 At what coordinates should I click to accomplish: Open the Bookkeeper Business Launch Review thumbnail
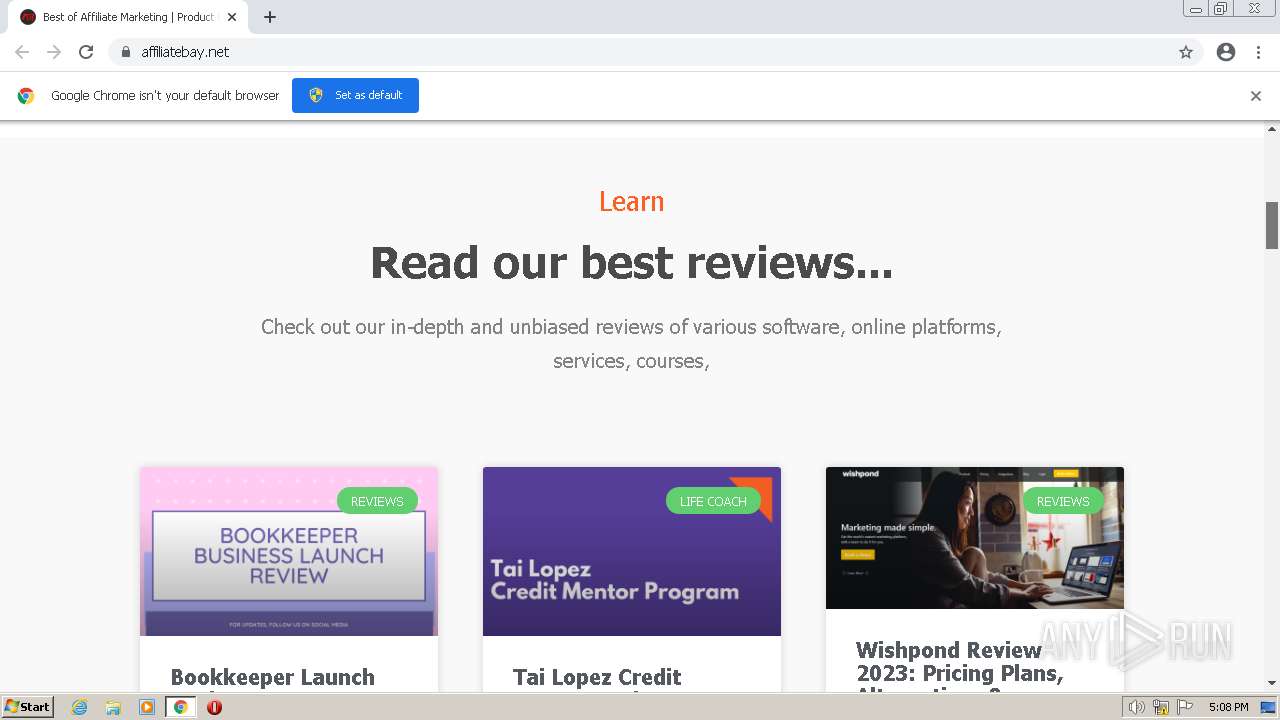[289, 551]
